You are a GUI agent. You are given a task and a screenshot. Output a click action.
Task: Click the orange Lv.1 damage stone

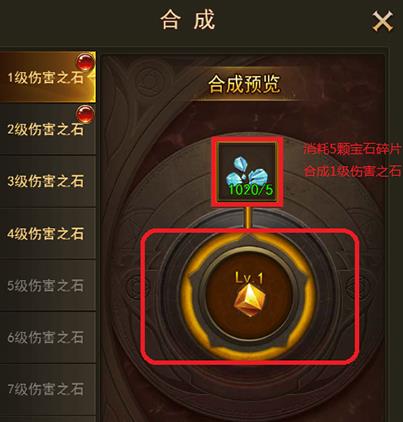pyautogui.click(x=249, y=302)
